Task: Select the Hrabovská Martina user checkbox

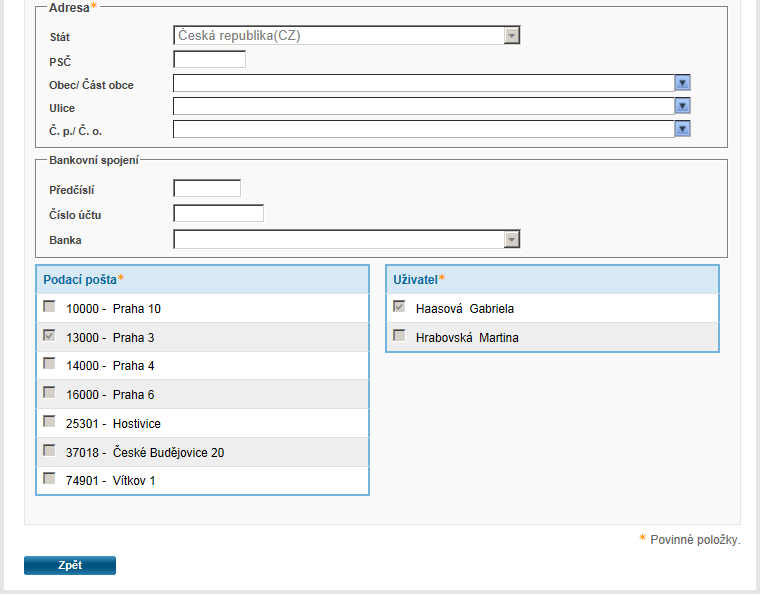Action: pos(399,336)
